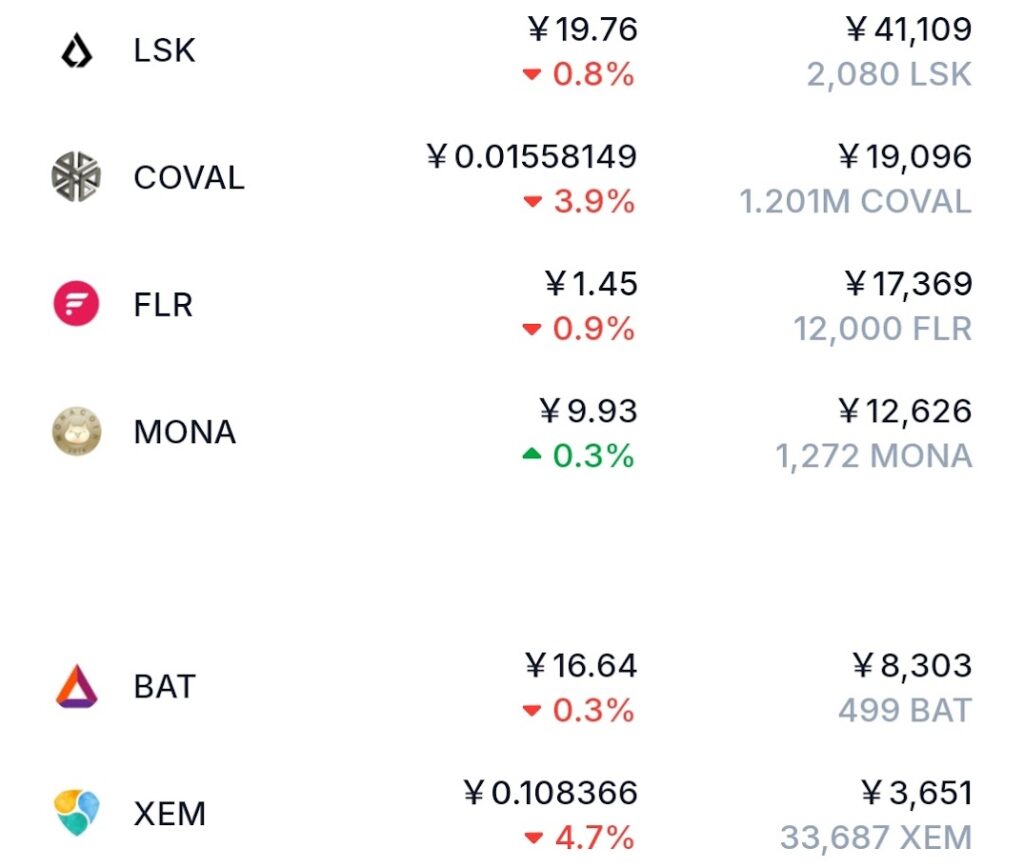Click the 2,080 LSK holdings amount
This screenshot has width=1024, height=868.
(889, 75)
